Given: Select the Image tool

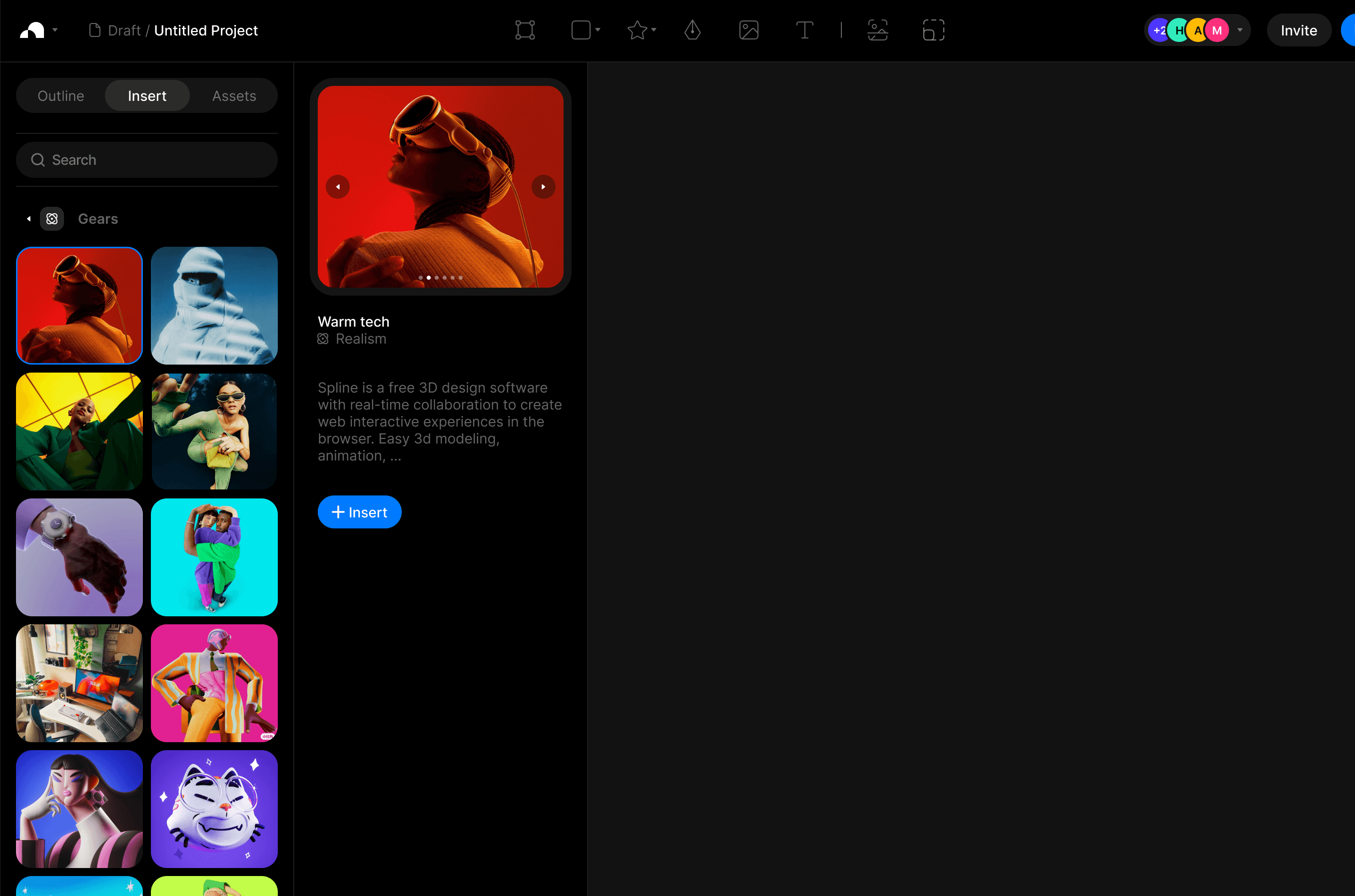Looking at the screenshot, I should [748, 30].
